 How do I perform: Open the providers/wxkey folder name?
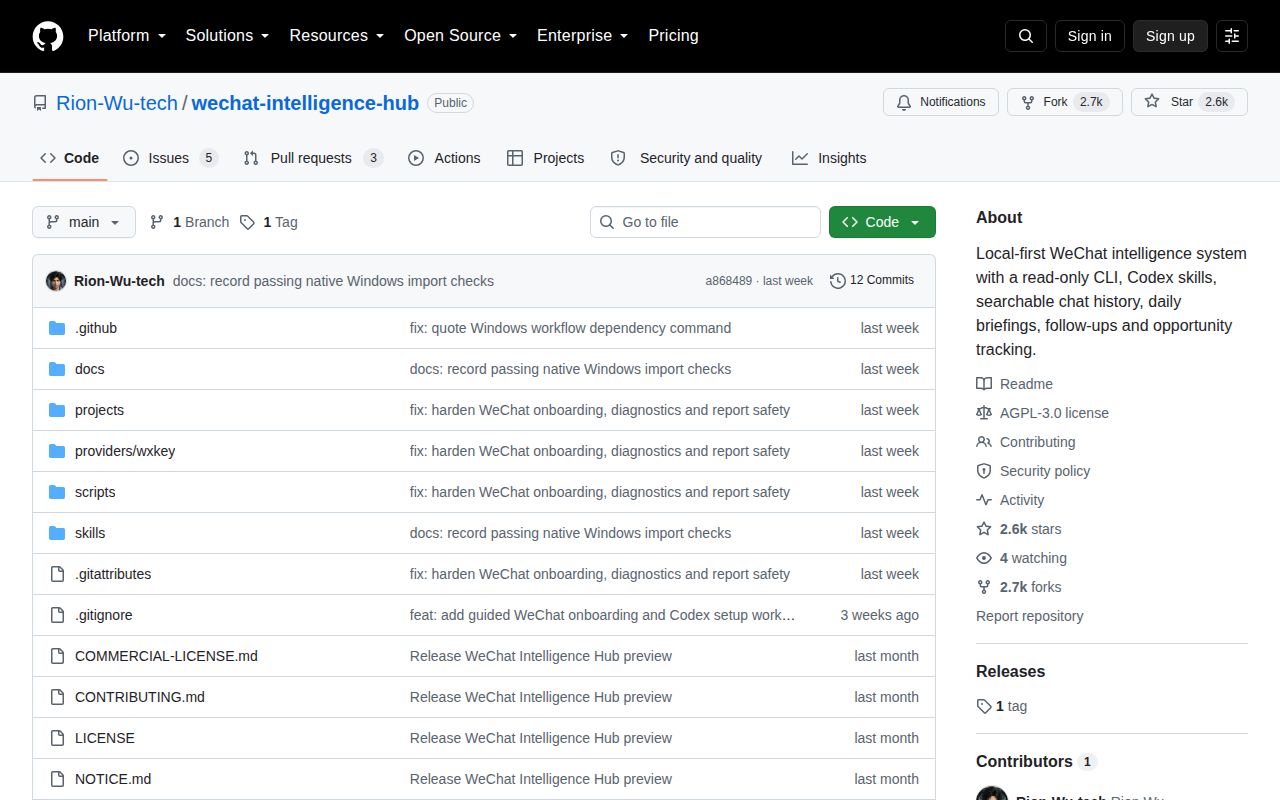click(125, 451)
